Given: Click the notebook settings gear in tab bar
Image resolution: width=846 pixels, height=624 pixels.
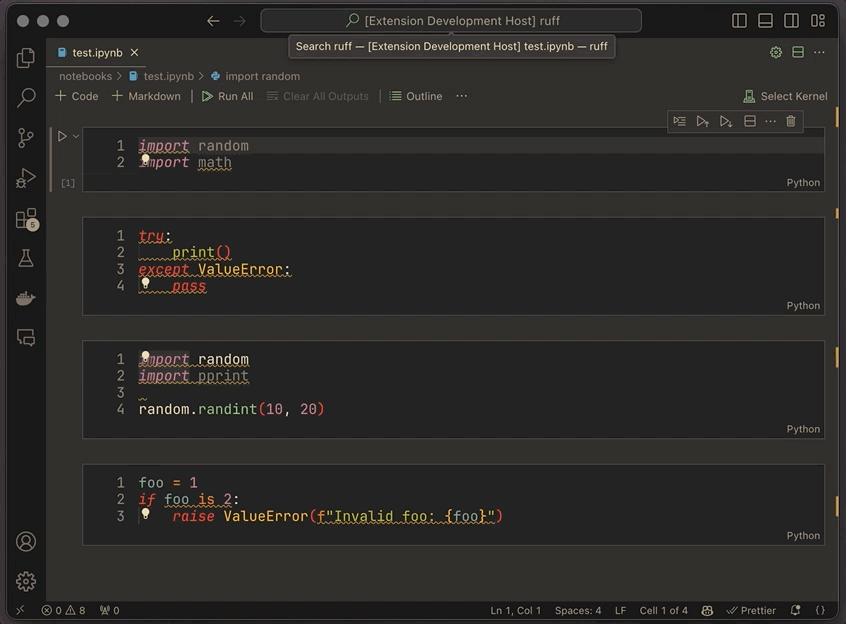Looking at the screenshot, I should tap(776, 52).
